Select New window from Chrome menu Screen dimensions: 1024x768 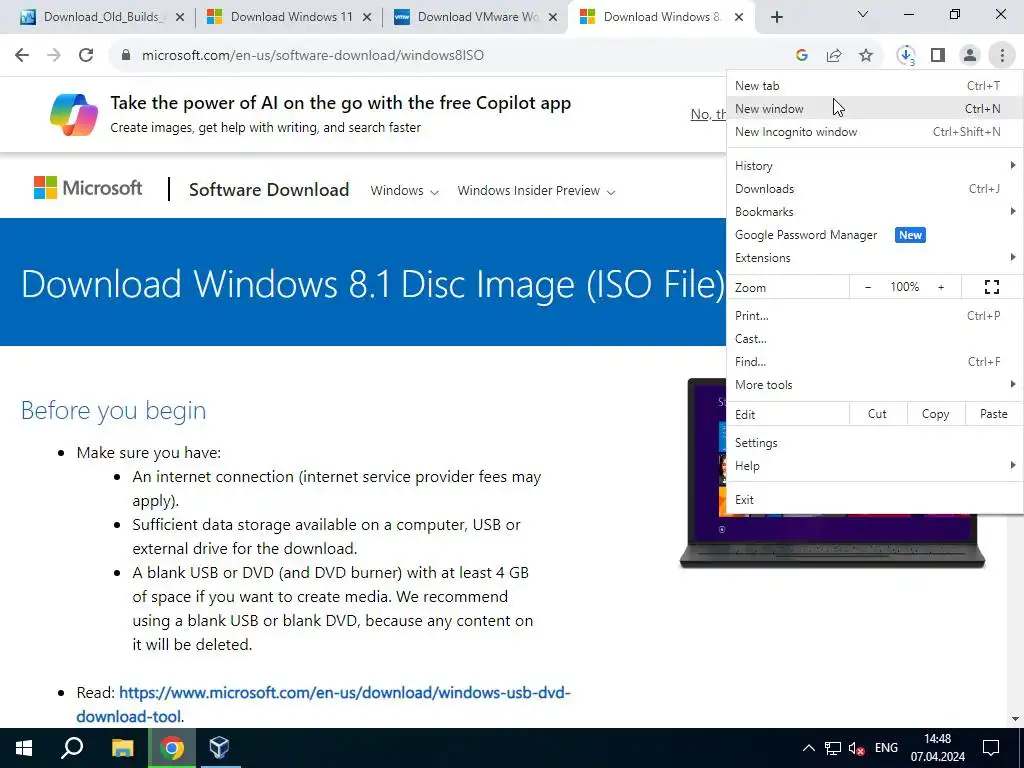tap(874, 108)
